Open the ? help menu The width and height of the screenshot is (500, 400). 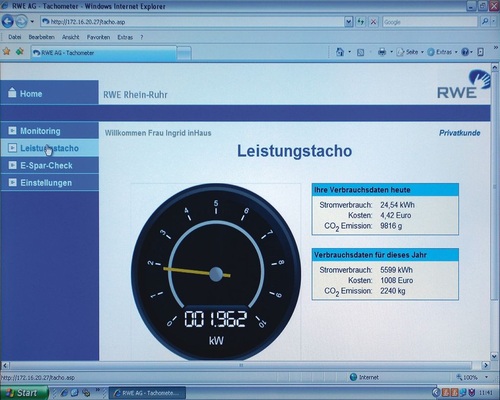coord(142,37)
